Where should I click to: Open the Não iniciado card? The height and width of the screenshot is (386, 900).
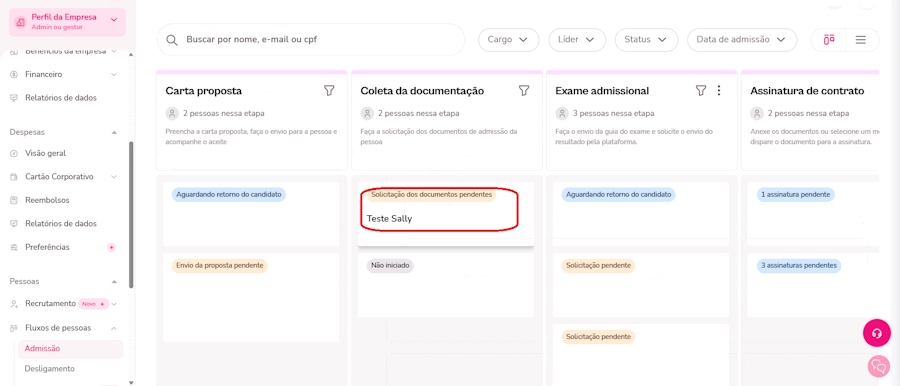click(445, 285)
